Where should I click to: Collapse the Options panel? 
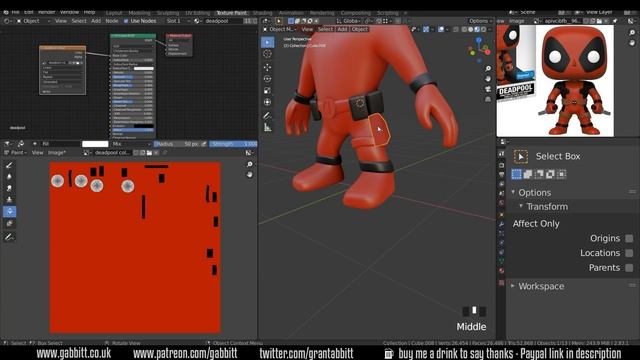point(534,193)
